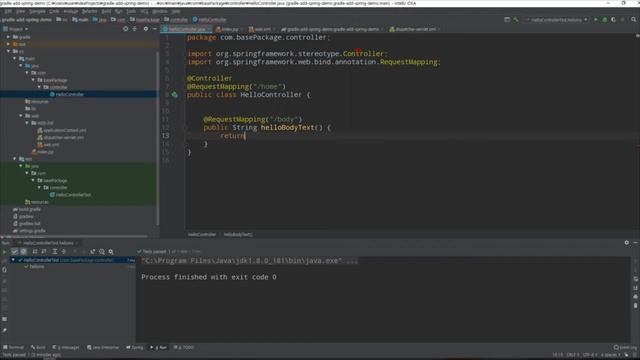Open the Messages tool window button
The image size is (640, 360).
click(66, 347)
